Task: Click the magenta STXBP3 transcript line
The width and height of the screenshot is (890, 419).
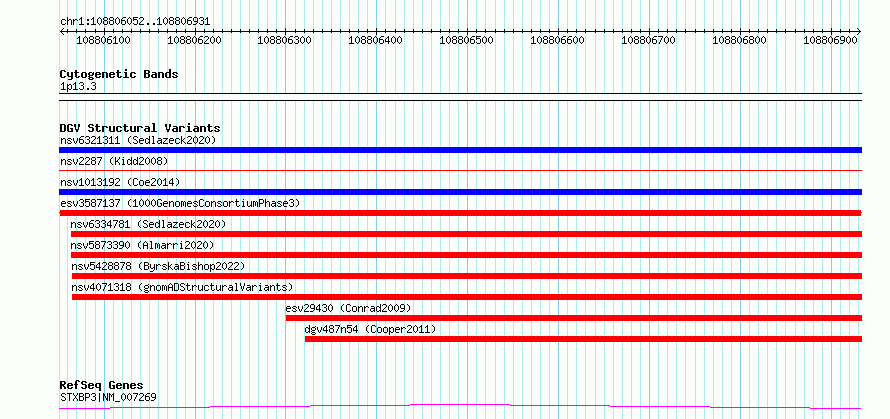Action: [x=461, y=406]
